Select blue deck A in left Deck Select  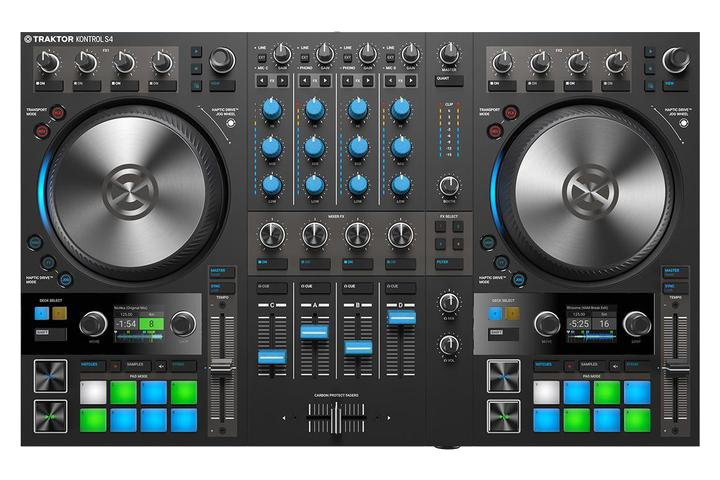tap(42, 314)
